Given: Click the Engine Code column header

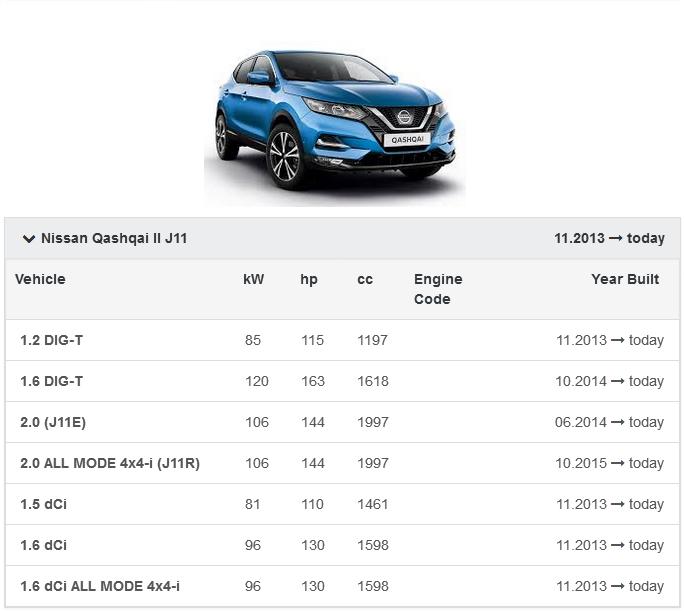Looking at the screenshot, I should [438, 289].
